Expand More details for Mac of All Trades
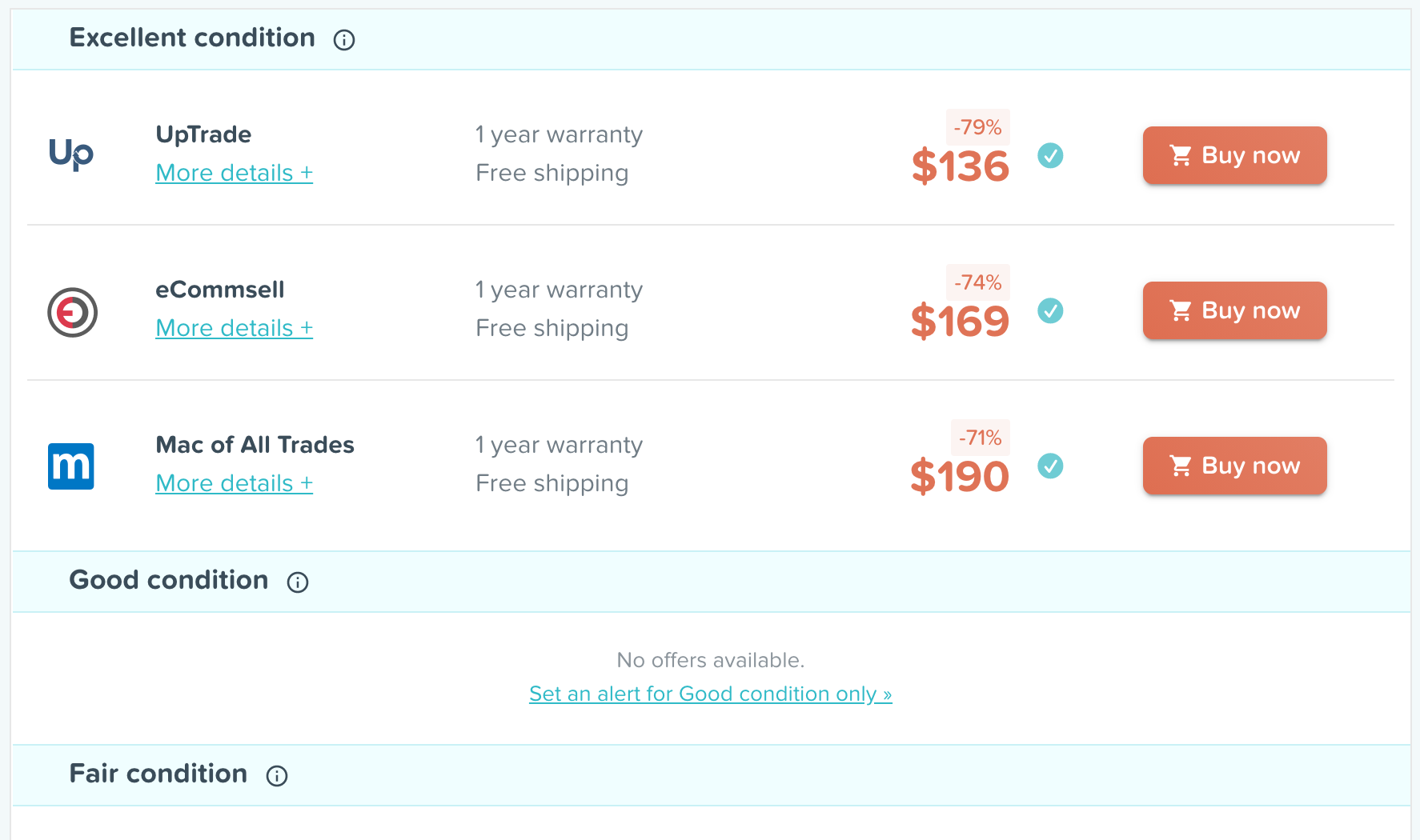This screenshot has height=840, width=1420. 234,483
